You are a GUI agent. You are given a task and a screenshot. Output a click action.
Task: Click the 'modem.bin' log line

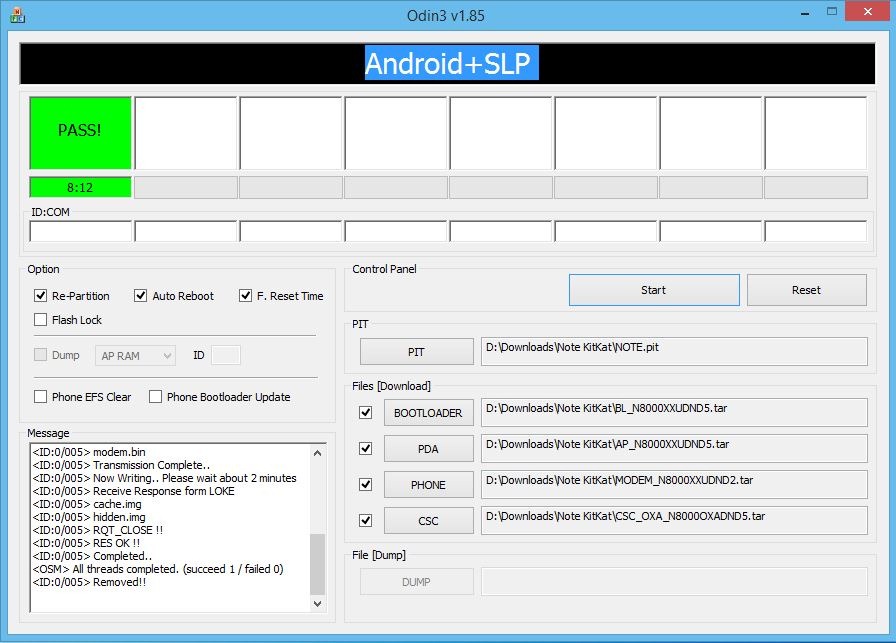(x=89, y=452)
